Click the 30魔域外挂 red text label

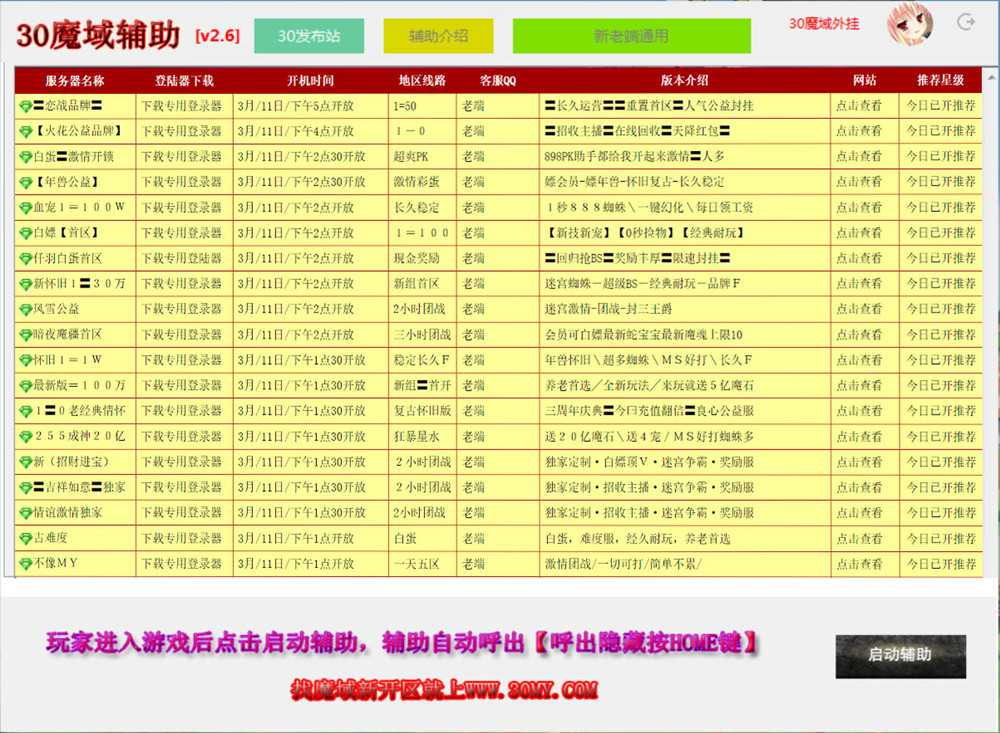pyautogui.click(x=823, y=24)
